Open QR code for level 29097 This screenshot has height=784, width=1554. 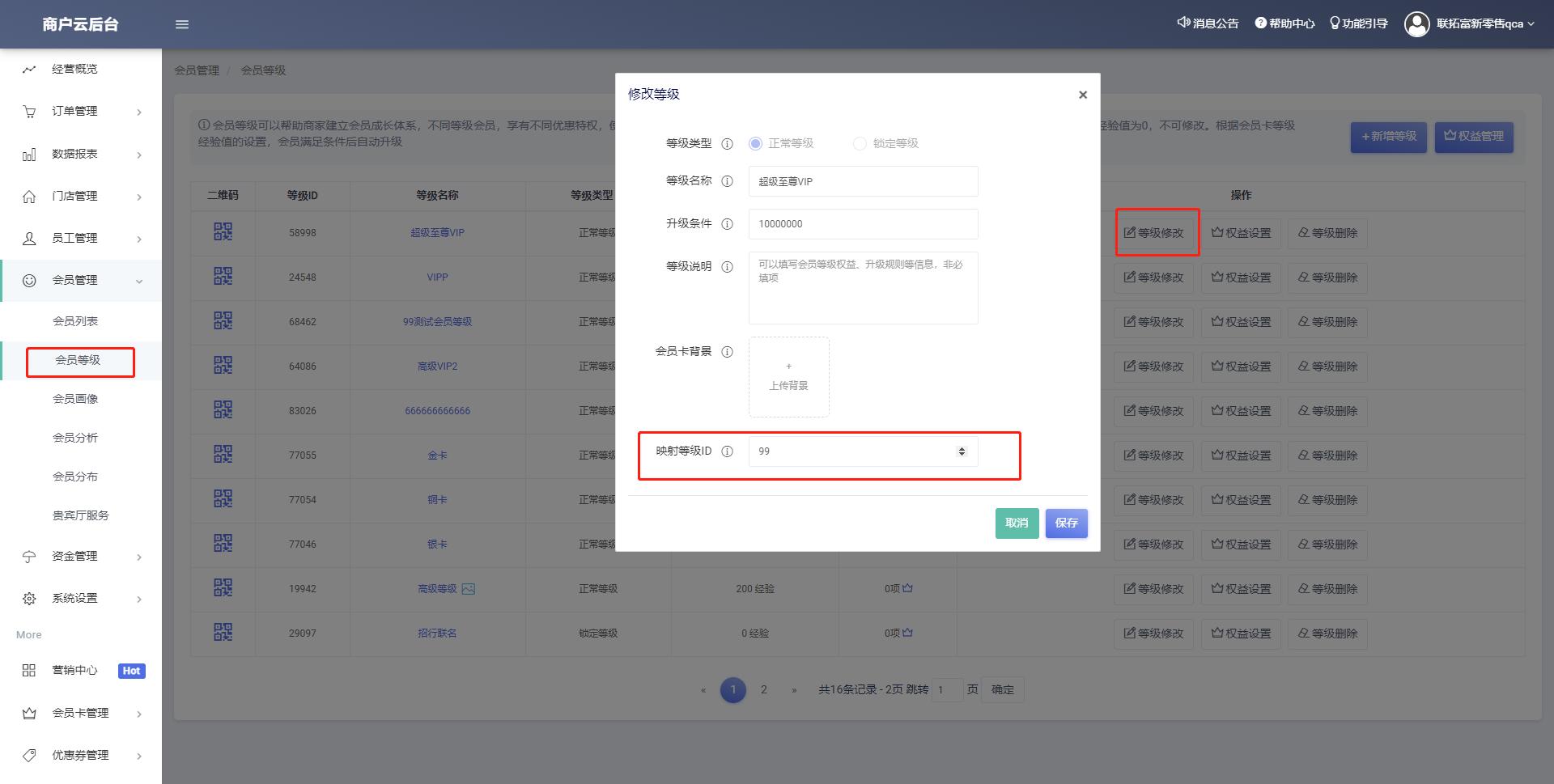pos(223,633)
